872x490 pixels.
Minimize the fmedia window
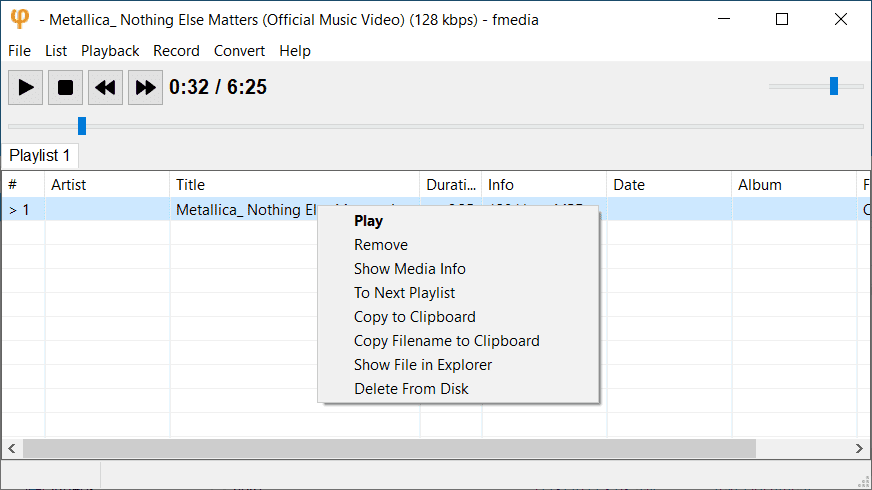[724, 19]
